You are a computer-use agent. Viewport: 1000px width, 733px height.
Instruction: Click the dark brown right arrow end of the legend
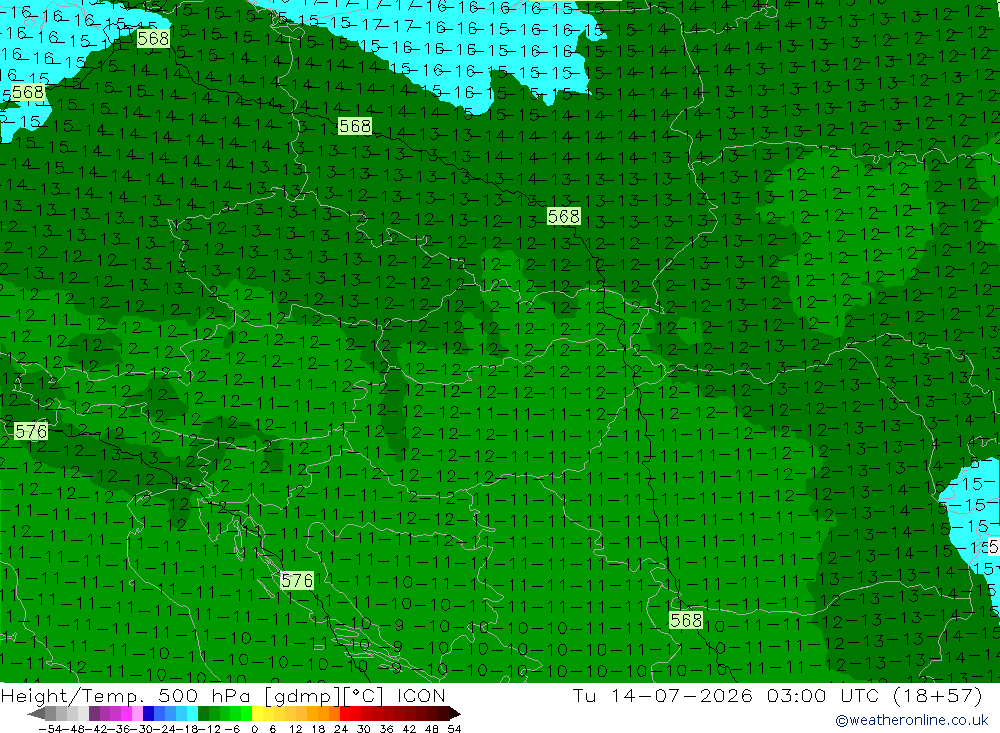pyautogui.click(x=455, y=714)
